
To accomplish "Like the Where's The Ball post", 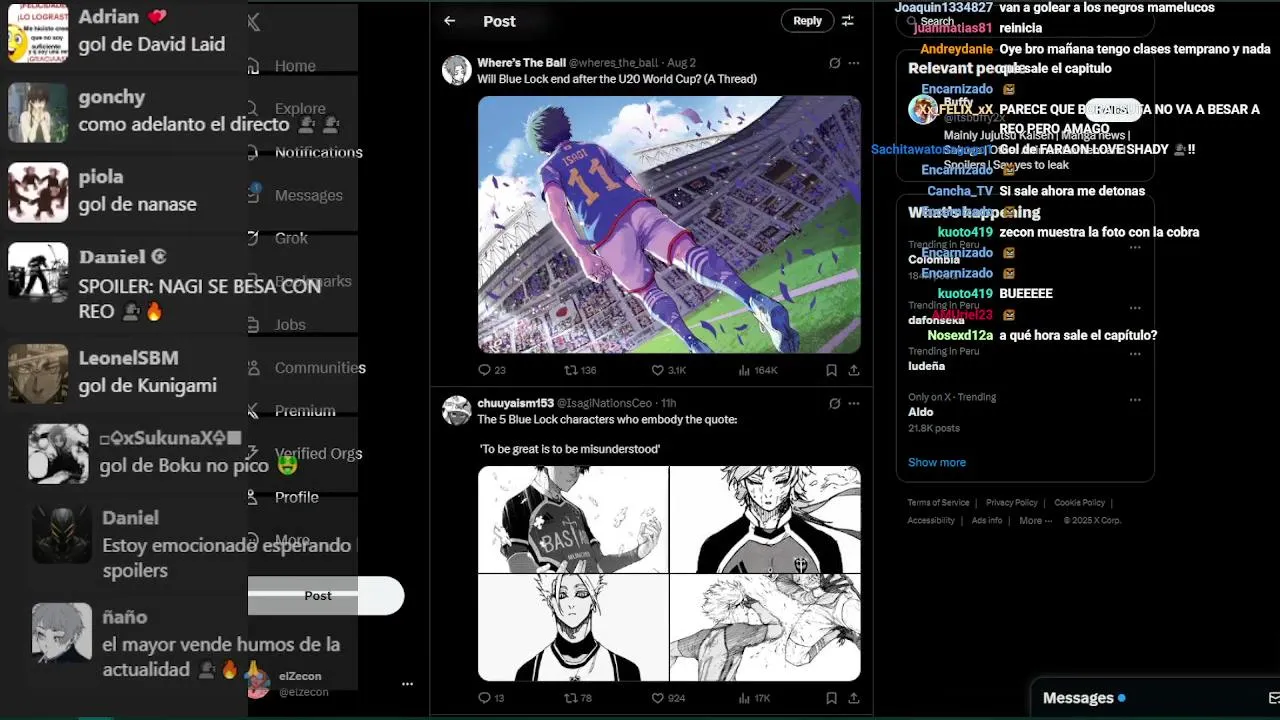I will [x=669, y=370].
